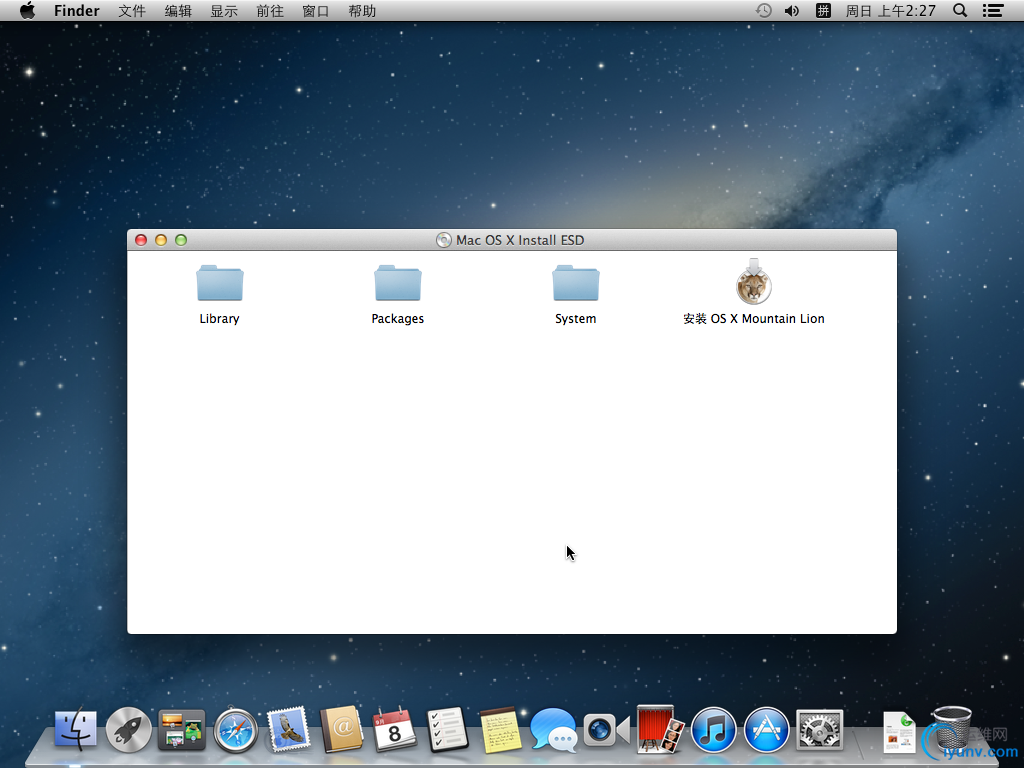Open Notes yellow pad in Dock
This screenshot has width=1024, height=768.
500,729
